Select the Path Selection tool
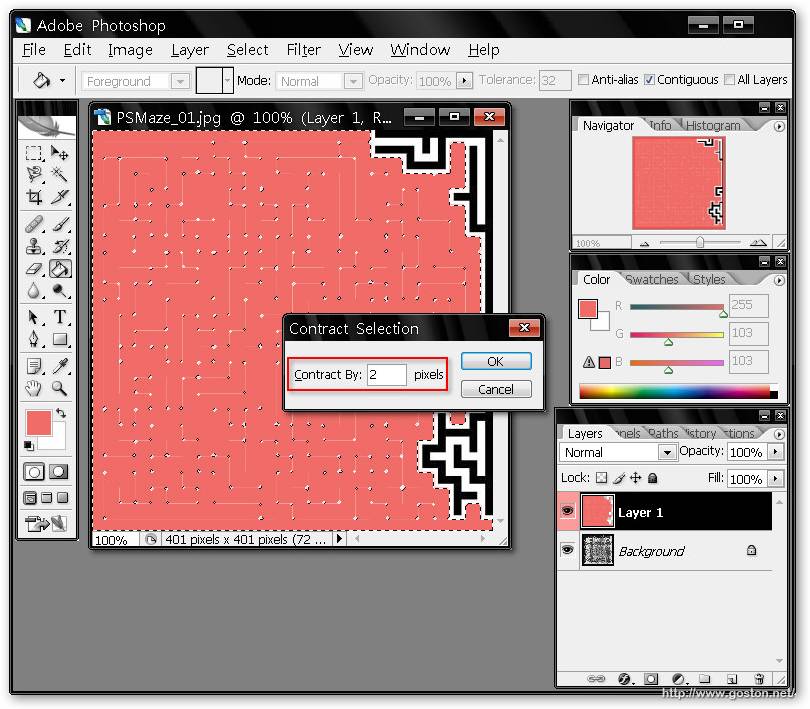The image size is (810, 709). coord(34,317)
